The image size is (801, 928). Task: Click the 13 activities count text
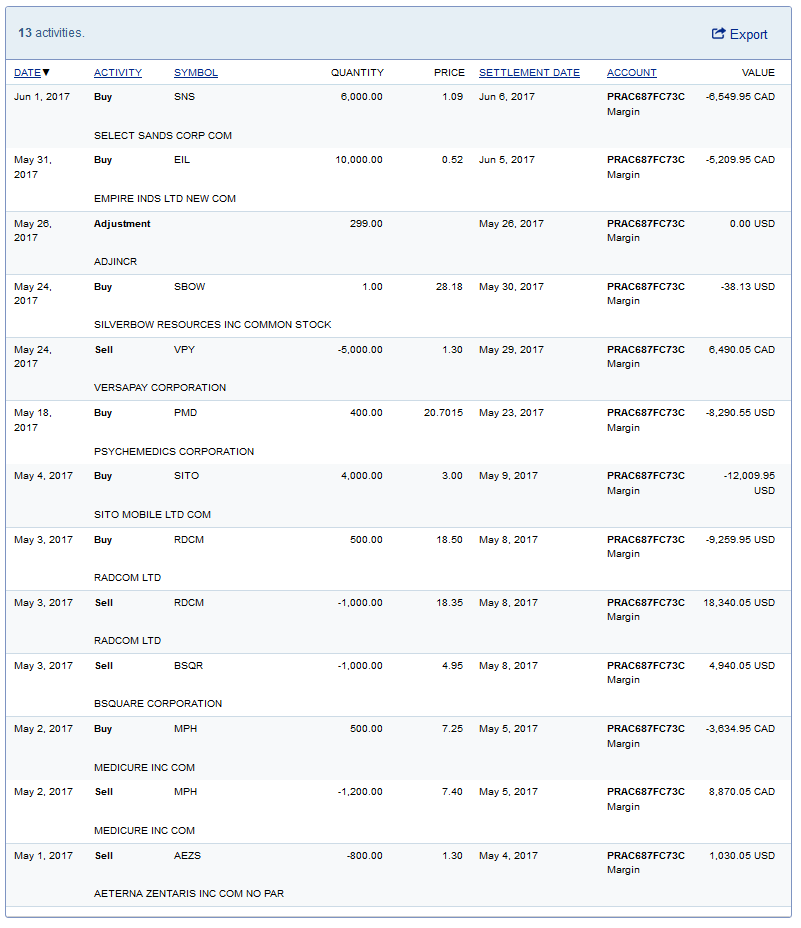tap(51, 33)
